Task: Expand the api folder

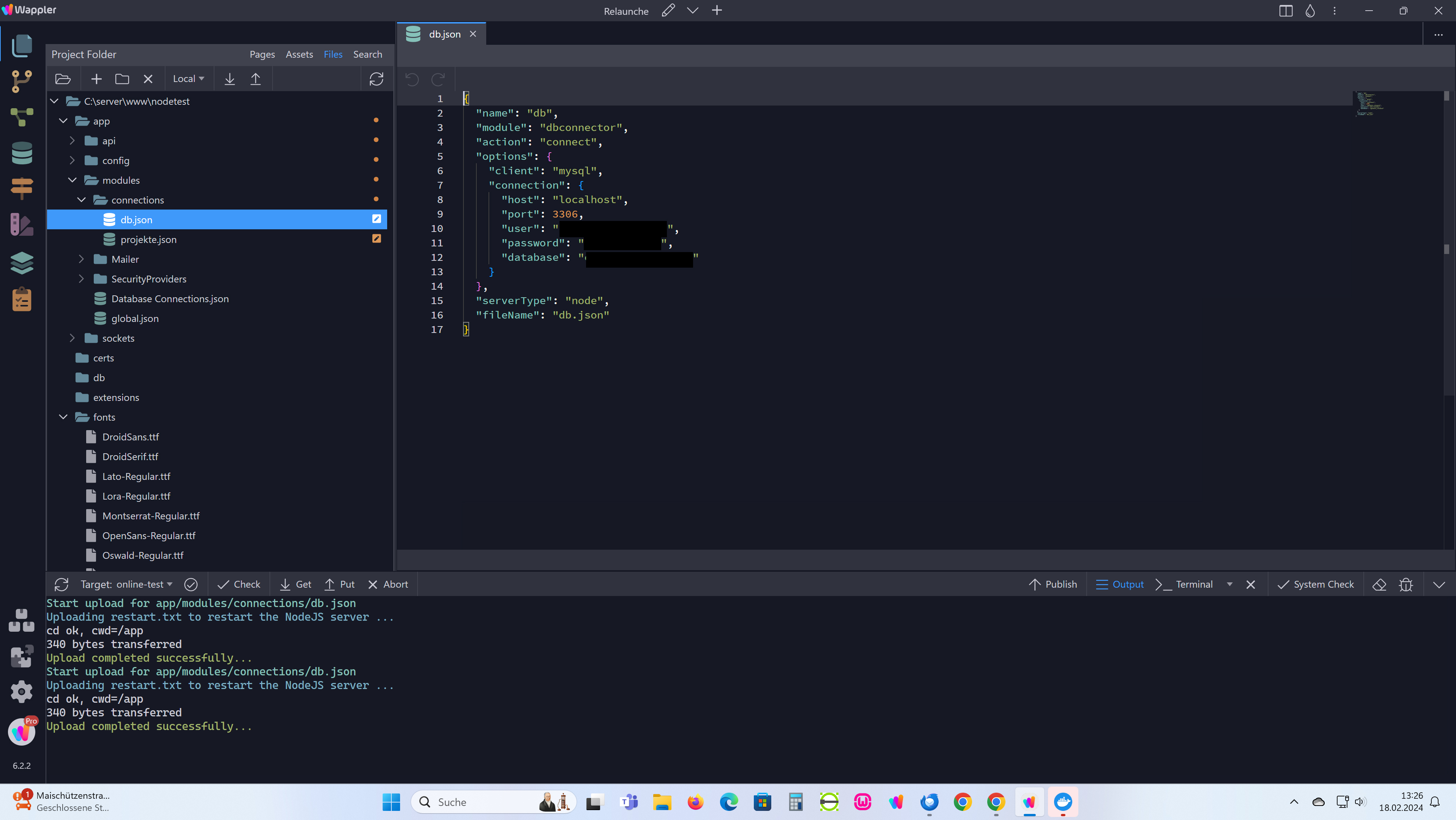Action: [x=72, y=141]
